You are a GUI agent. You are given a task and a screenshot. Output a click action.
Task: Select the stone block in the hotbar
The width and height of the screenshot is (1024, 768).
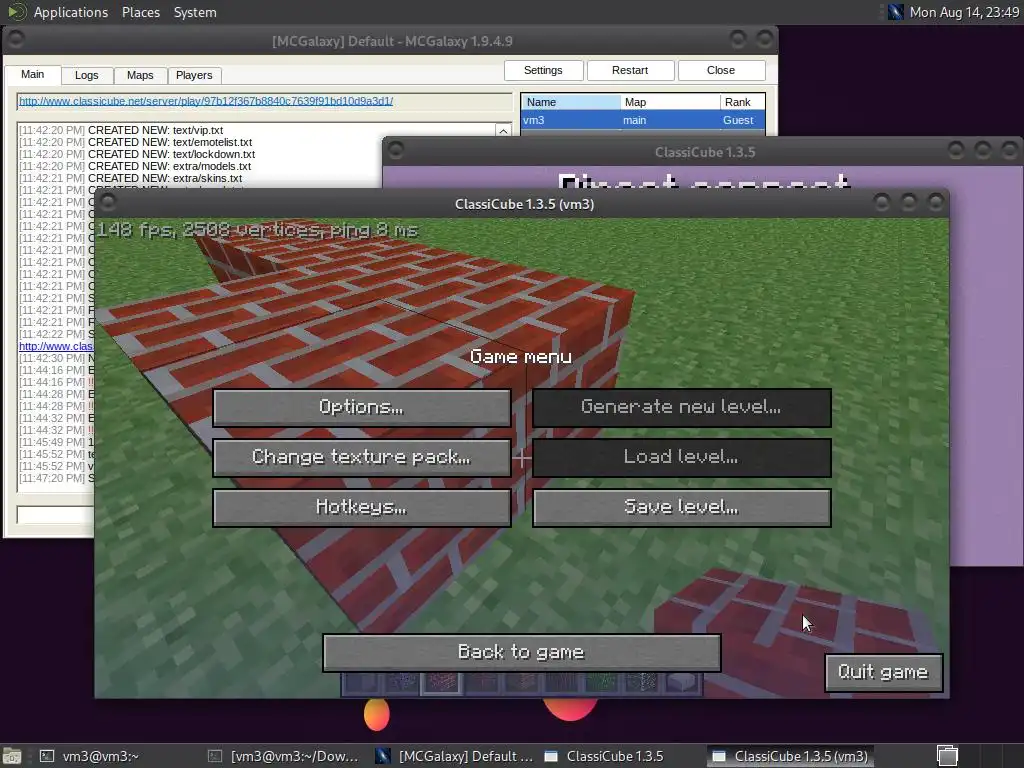[362, 683]
